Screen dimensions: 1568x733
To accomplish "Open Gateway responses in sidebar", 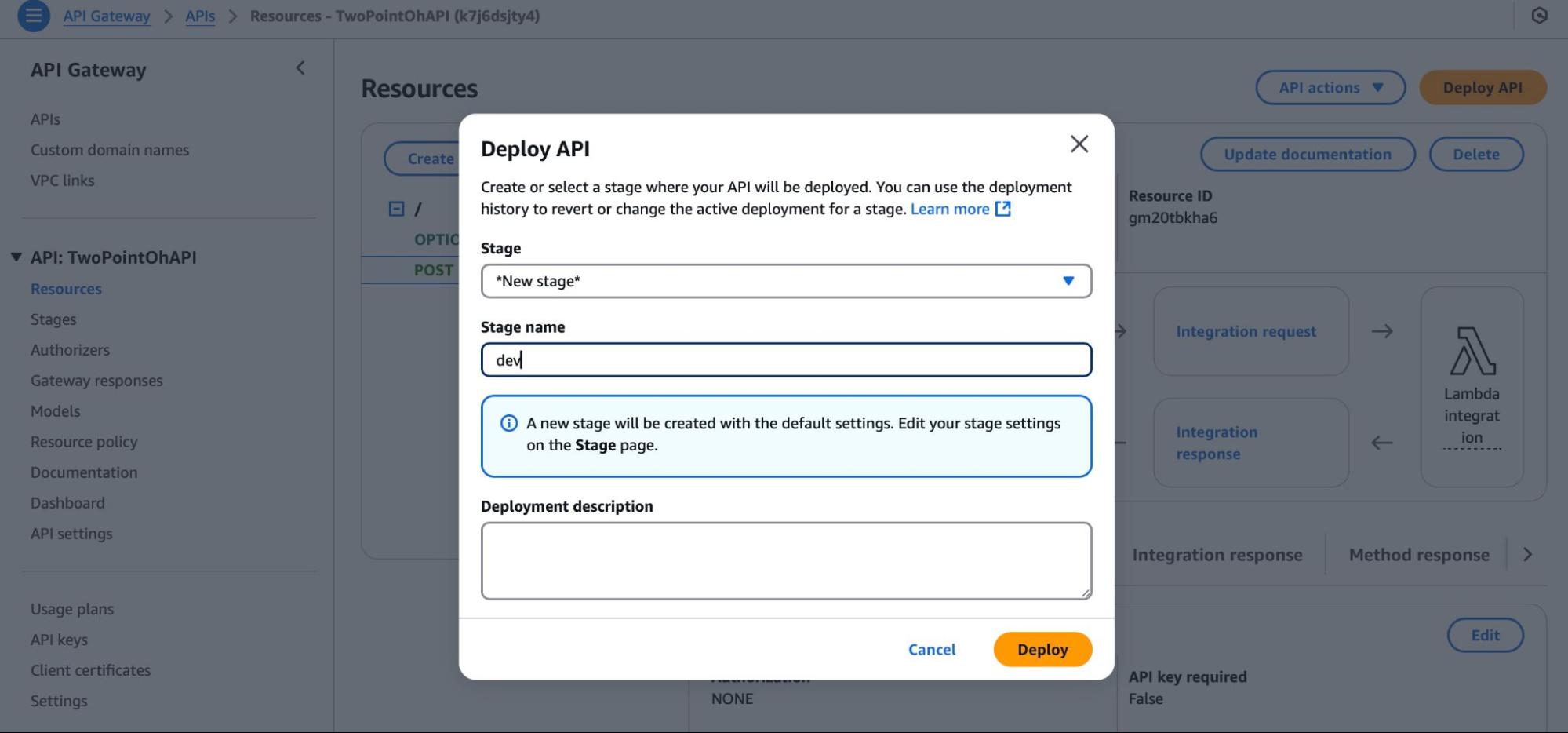I will [x=96, y=381].
